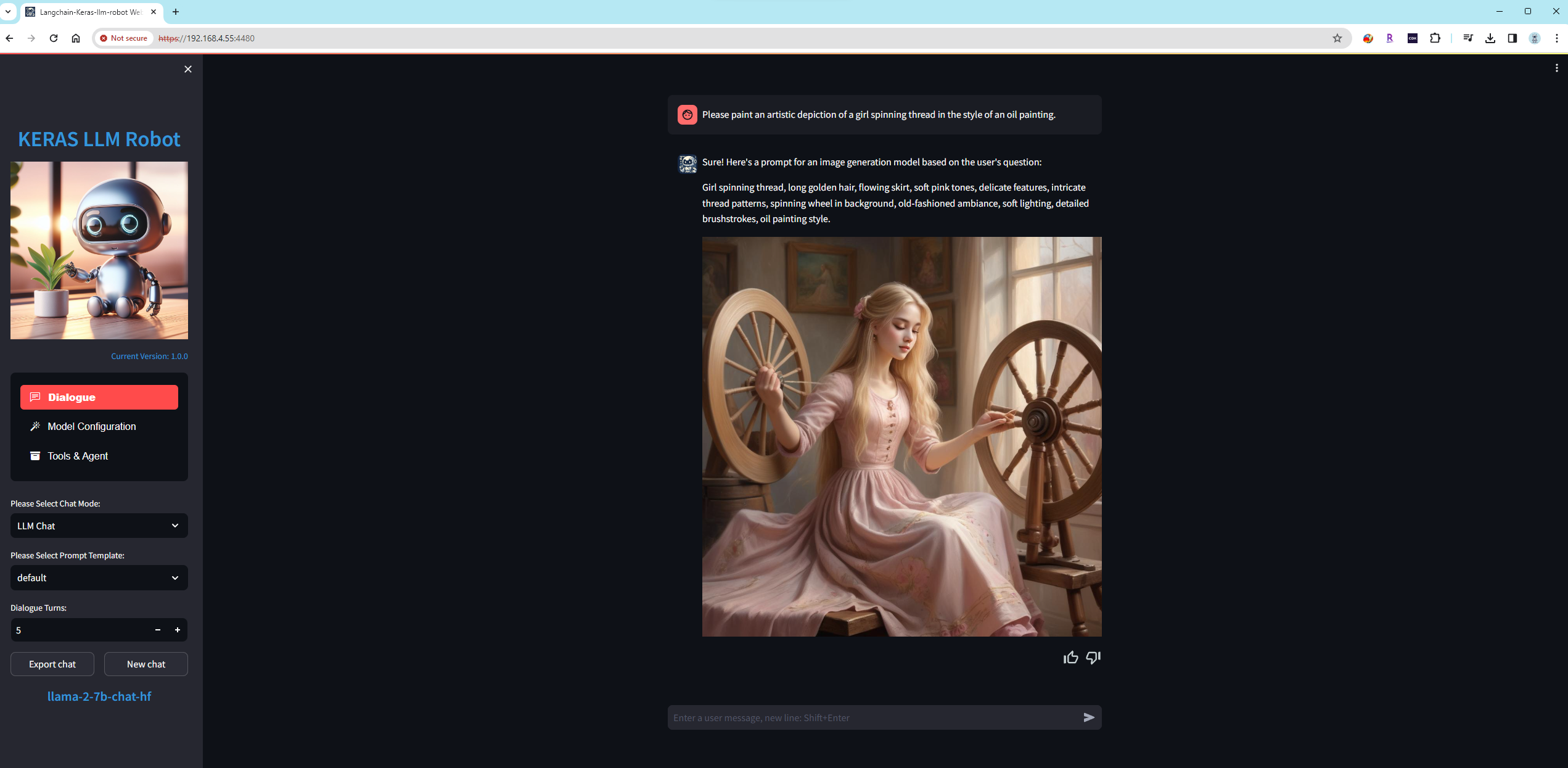This screenshot has height=768, width=1568.
Task: Click the generated girl spinning painting
Action: pos(901,437)
